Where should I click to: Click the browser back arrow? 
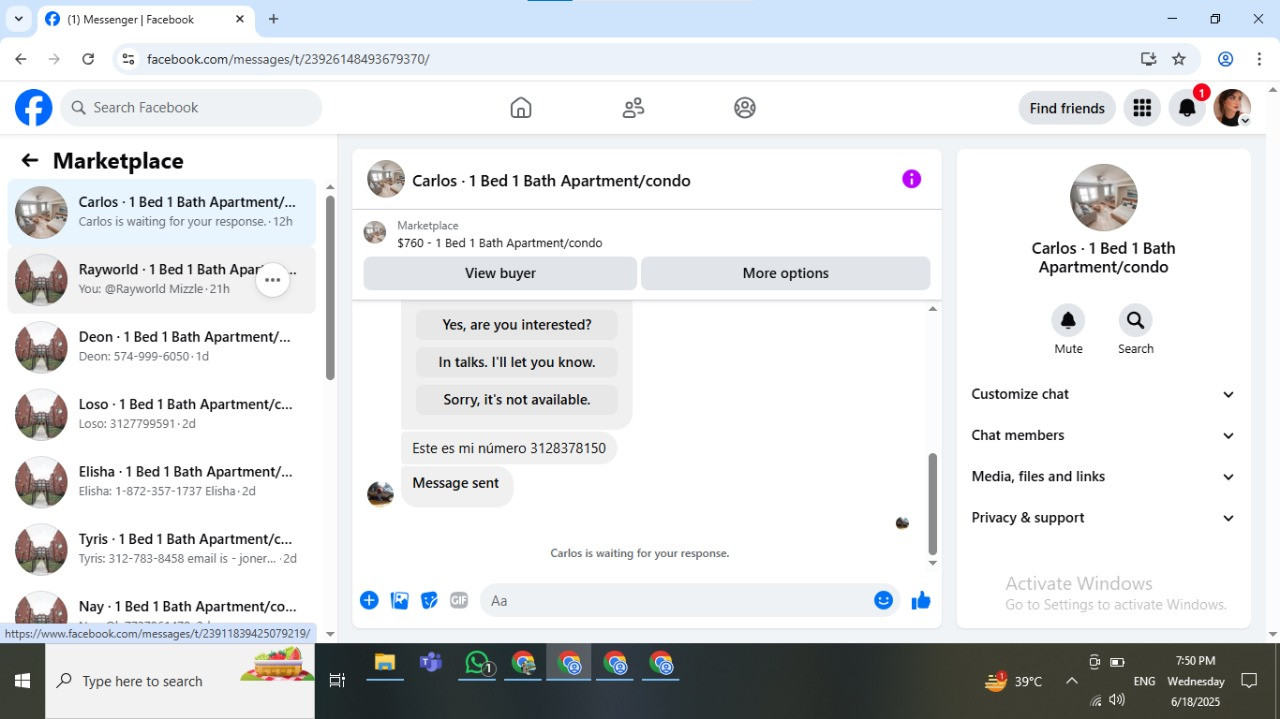pyautogui.click(x=21, y=59)
